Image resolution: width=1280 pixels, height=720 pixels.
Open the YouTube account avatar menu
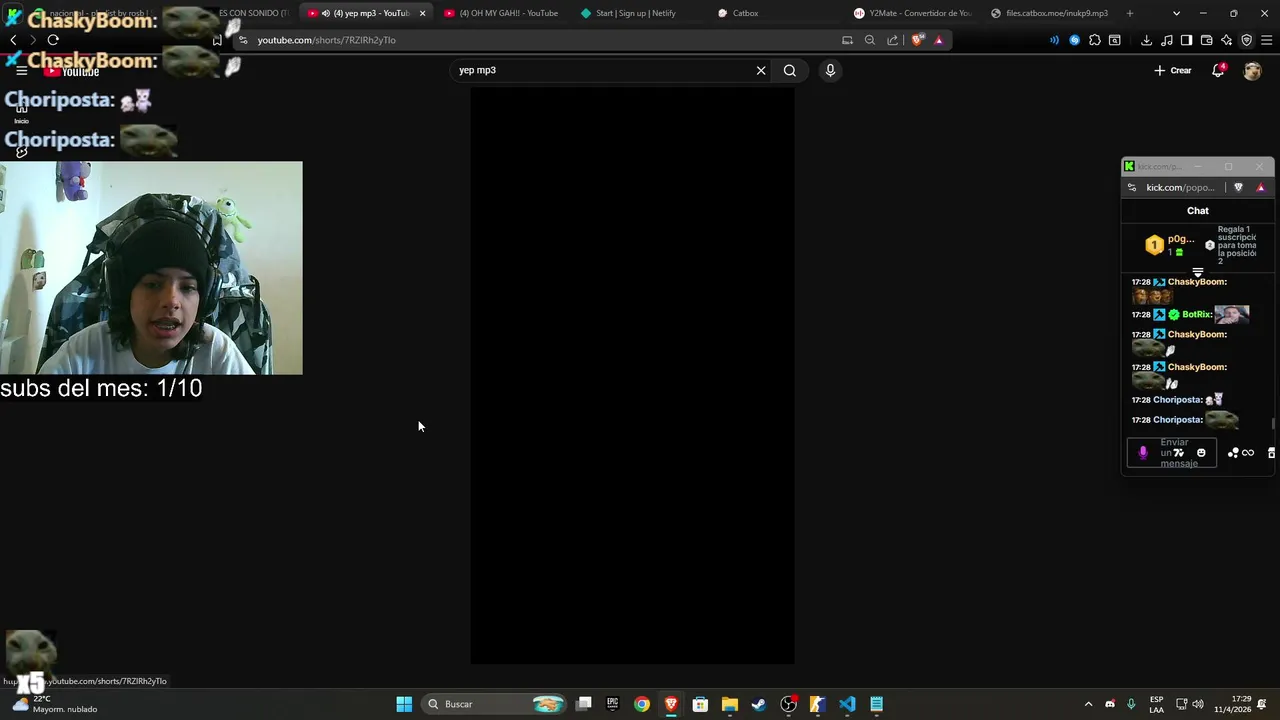tap(1252, 70)
